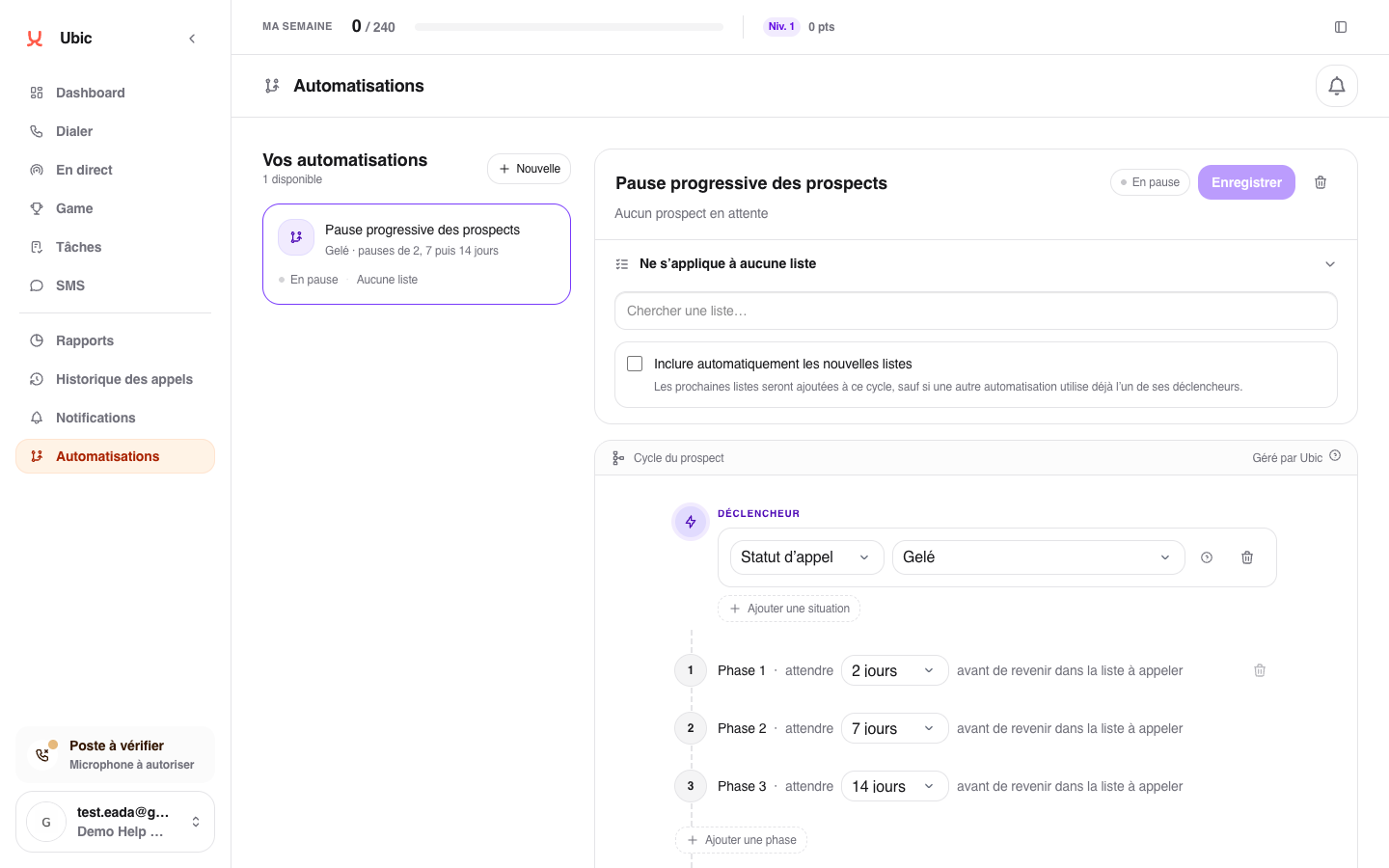Focus the Chercher une liste search field

point(975,311)
